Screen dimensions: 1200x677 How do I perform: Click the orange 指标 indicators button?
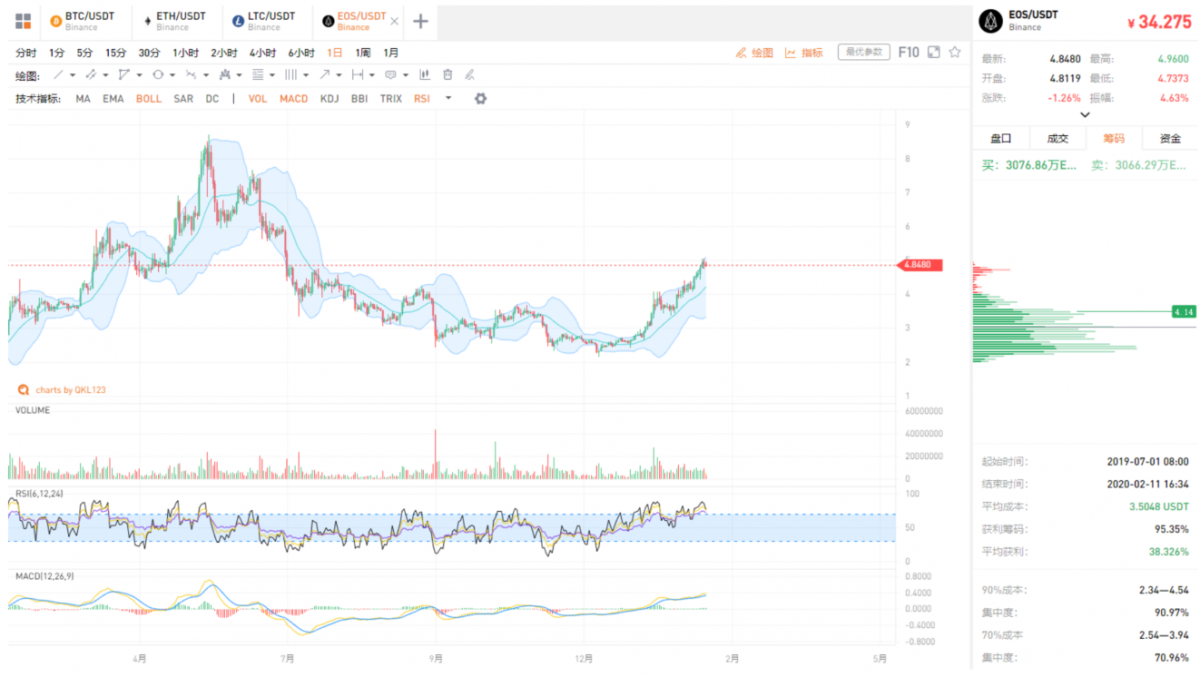click(804, 52)
